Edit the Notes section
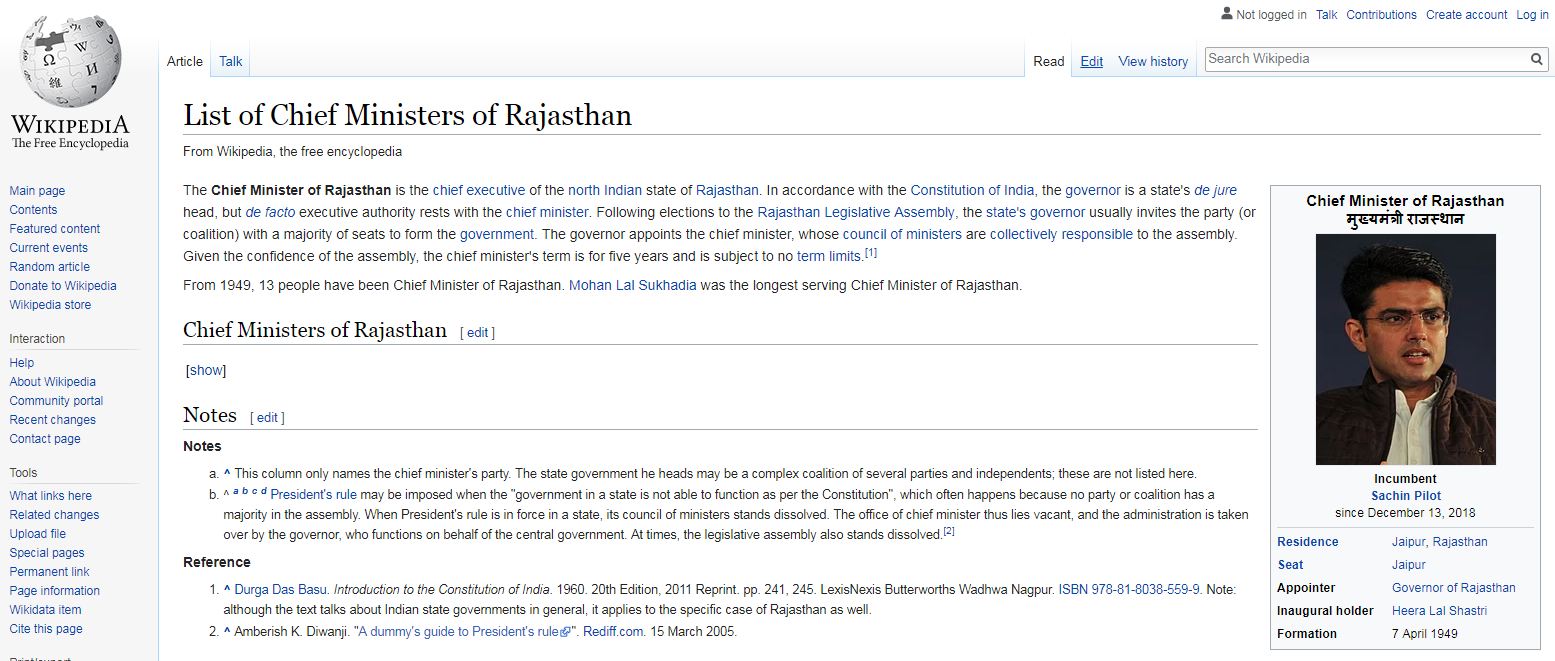 [x=267, y=418]
